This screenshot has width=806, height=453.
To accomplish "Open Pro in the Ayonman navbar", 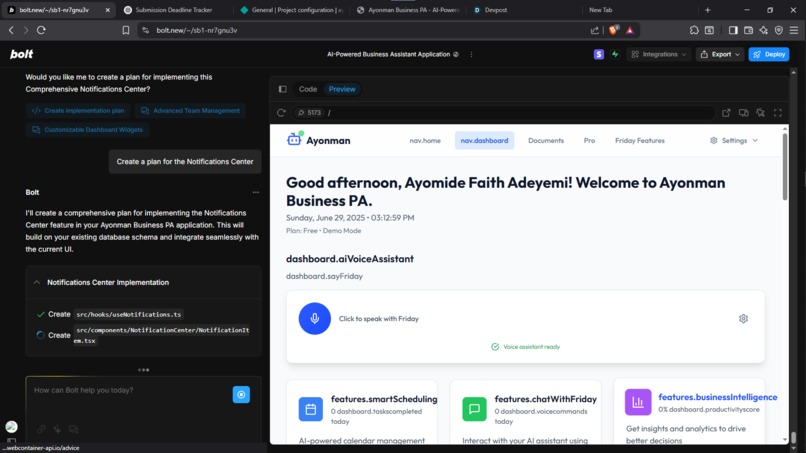I will pyautogui.click(x=589, y=140).
